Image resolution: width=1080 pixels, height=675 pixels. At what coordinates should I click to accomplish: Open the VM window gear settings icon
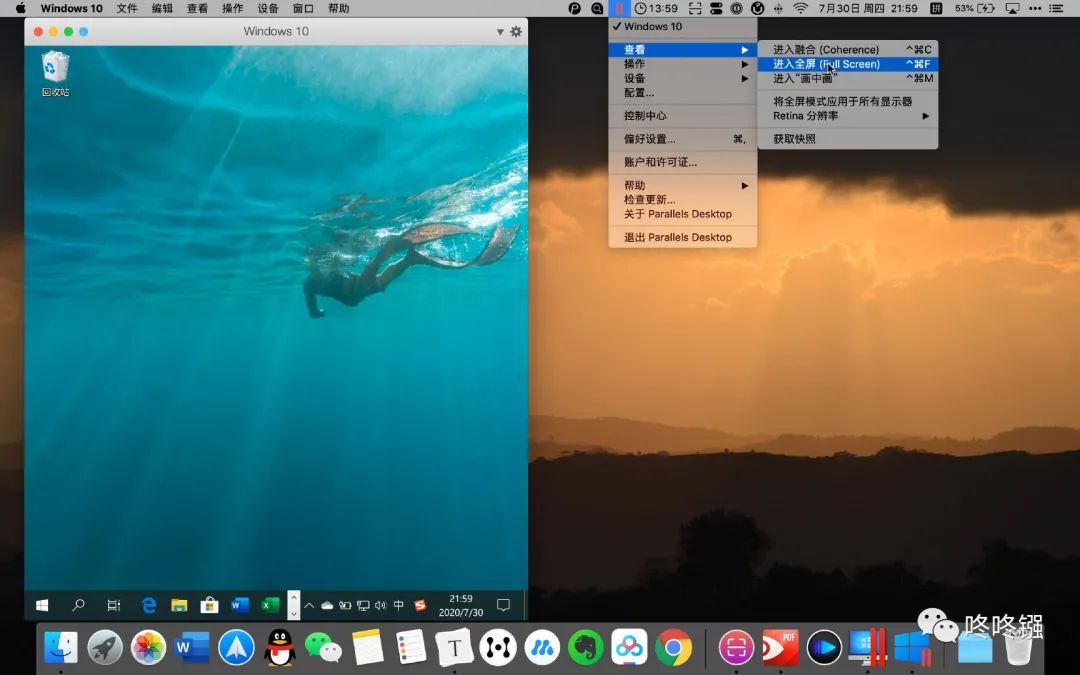tap(516, 32)
